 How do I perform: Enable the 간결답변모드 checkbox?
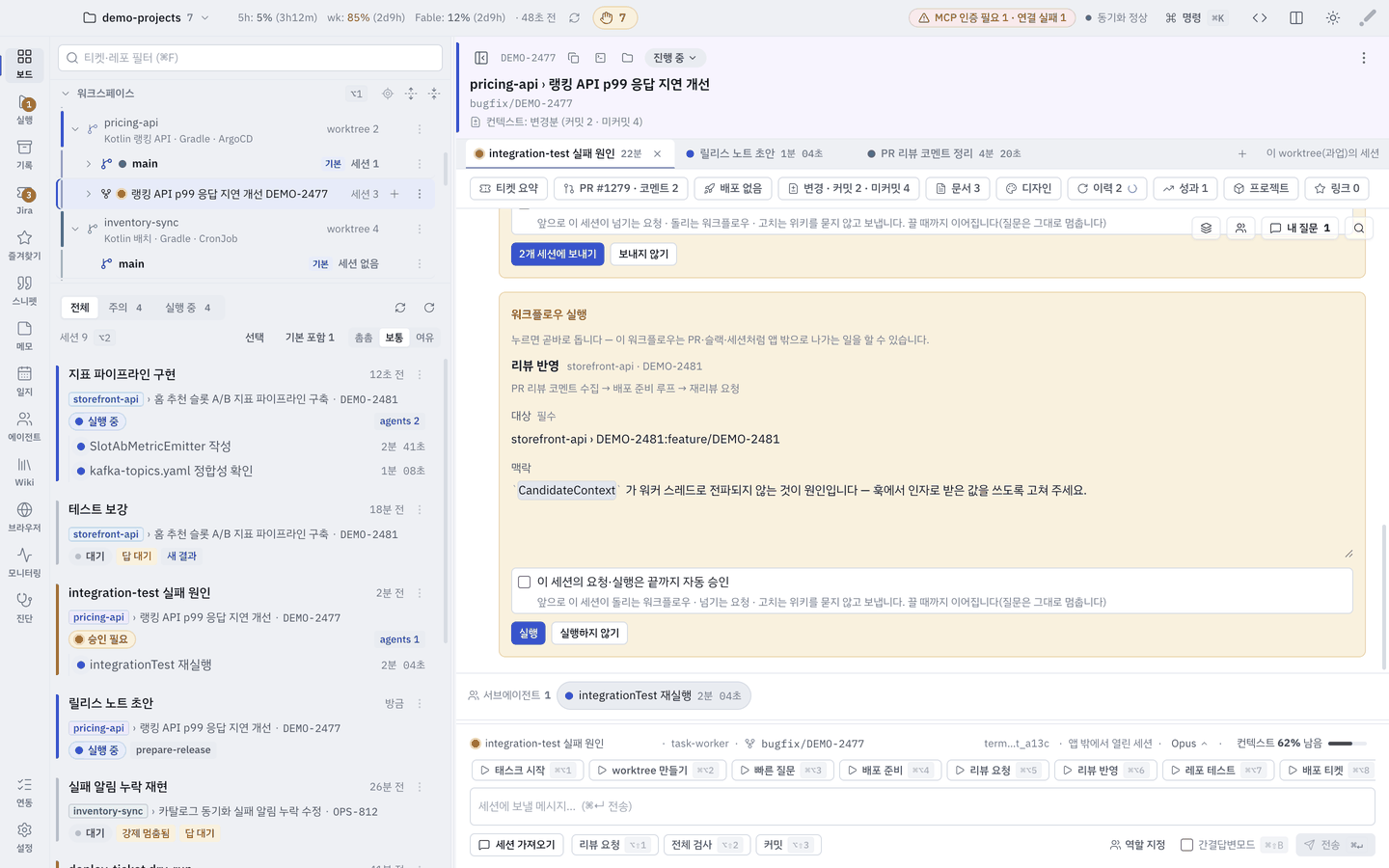pyautogui.click(x=1187, y=845)
